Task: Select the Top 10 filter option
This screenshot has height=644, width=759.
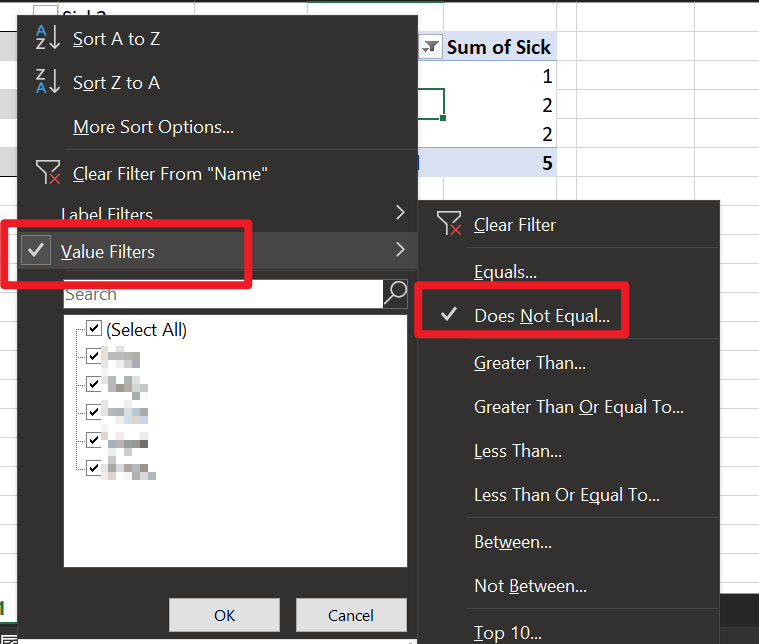Action: [x=508, y=632]
